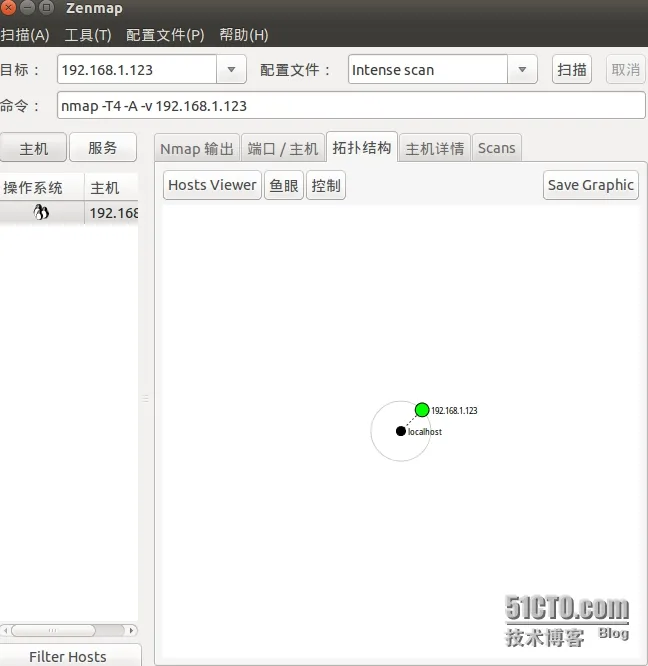Open the 扫描(A) menu
The image size is (648, 666).
[x=25, y=35]
